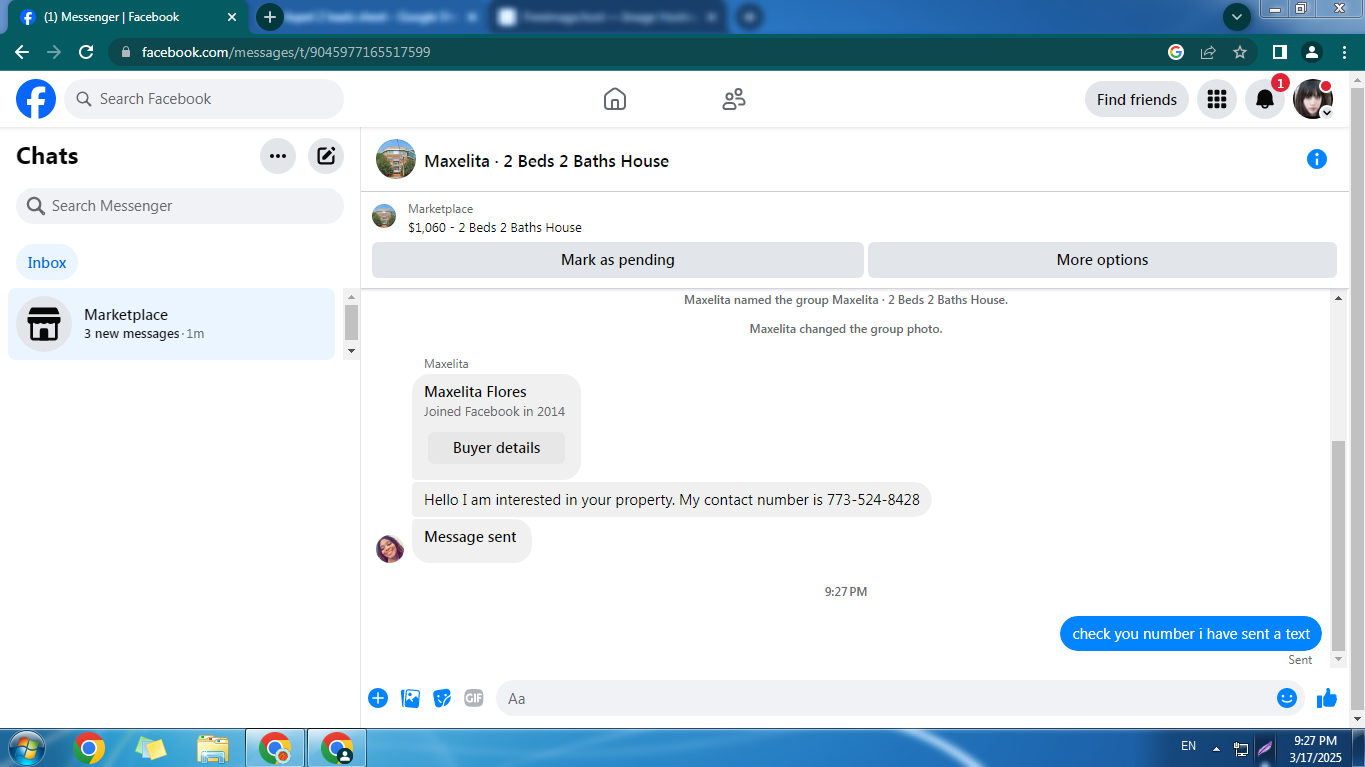1365x767 pixels.
Task: Click the Find friends button
Action: coord(1137,99)
